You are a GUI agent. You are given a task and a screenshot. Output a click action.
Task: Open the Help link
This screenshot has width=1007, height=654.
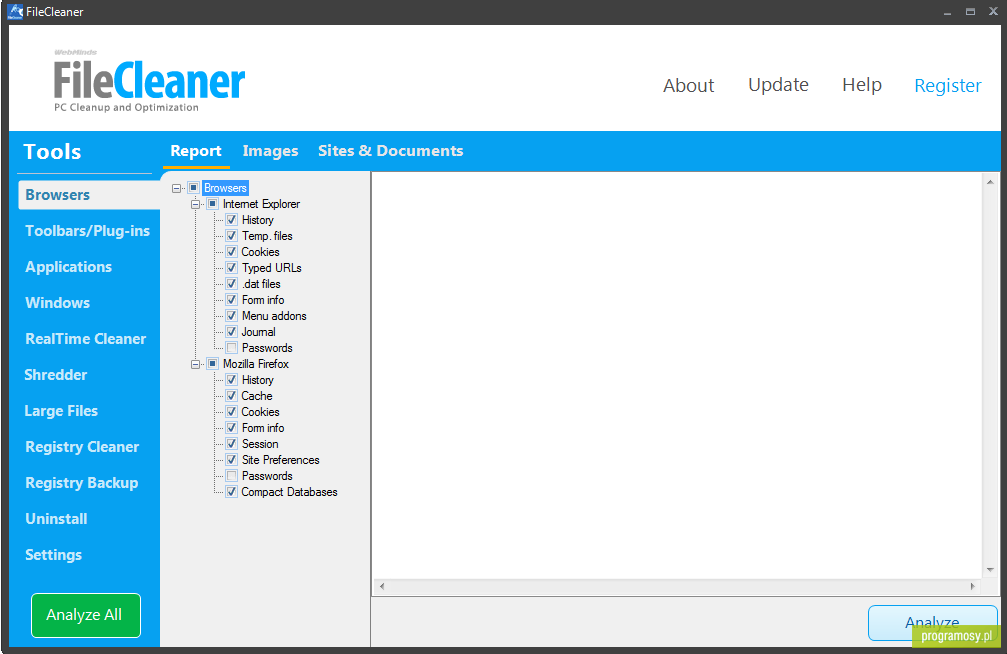point(862,85)
